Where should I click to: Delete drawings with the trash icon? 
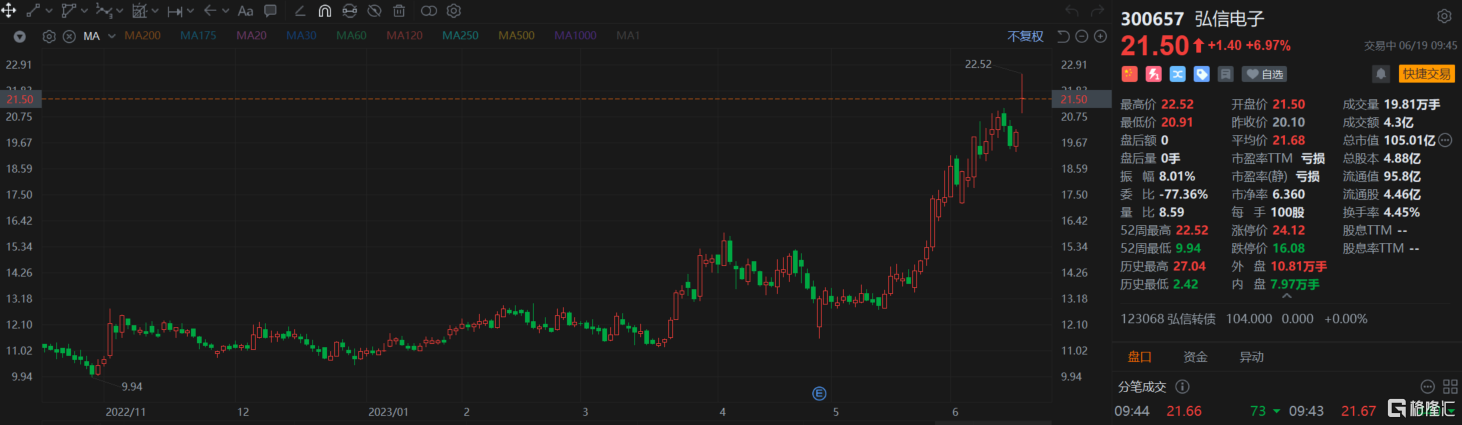(399, 11)
